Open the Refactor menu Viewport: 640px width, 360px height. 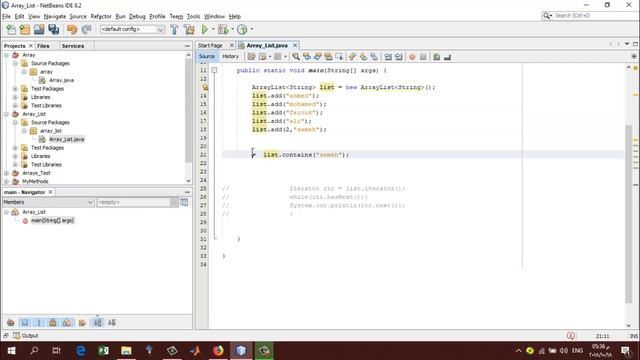[x=101, y=16]
